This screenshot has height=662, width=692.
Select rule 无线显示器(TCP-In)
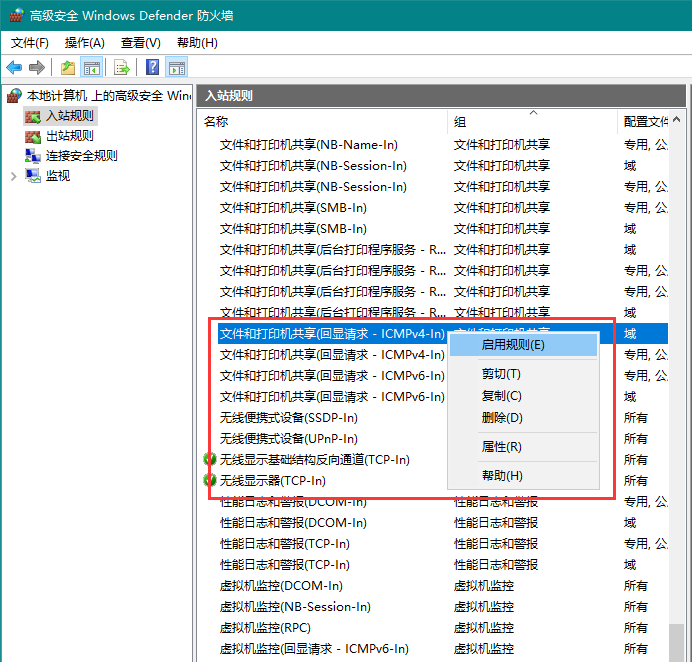click(x=272, y=480)
